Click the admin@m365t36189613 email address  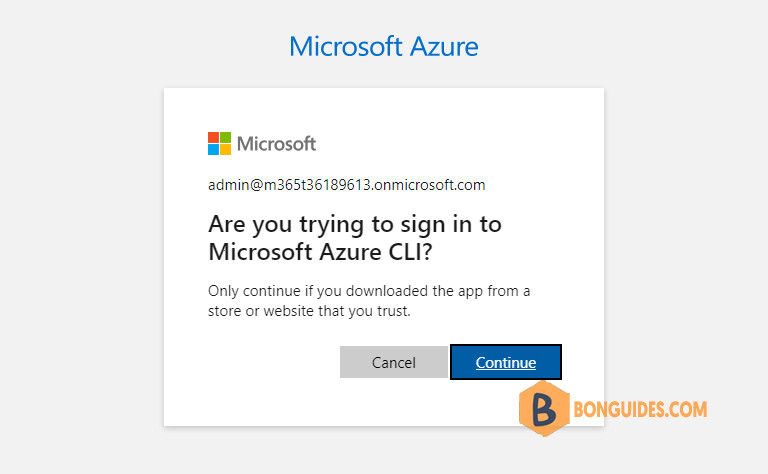[346, 185]
